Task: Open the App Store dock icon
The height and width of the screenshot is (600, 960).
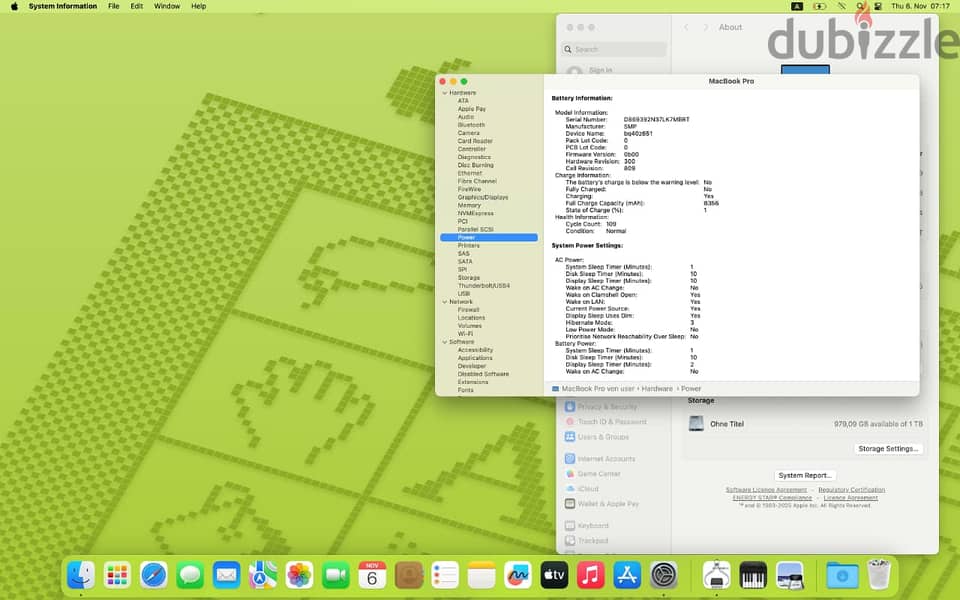Action: (627, 575)
